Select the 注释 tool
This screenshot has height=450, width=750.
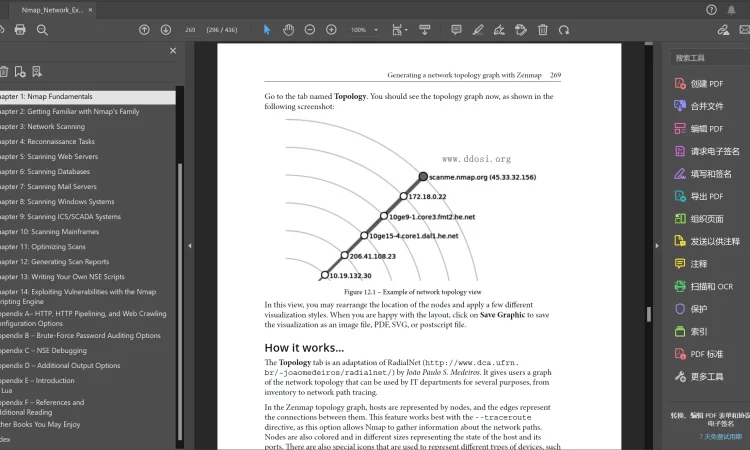click(x=691, y=263)
